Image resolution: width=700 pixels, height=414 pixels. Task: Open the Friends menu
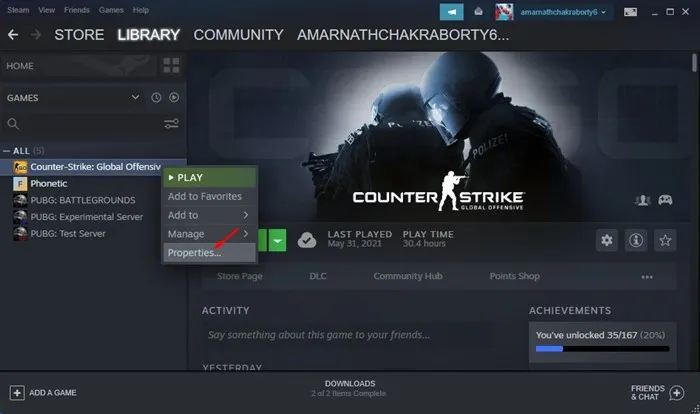[77, 10]
